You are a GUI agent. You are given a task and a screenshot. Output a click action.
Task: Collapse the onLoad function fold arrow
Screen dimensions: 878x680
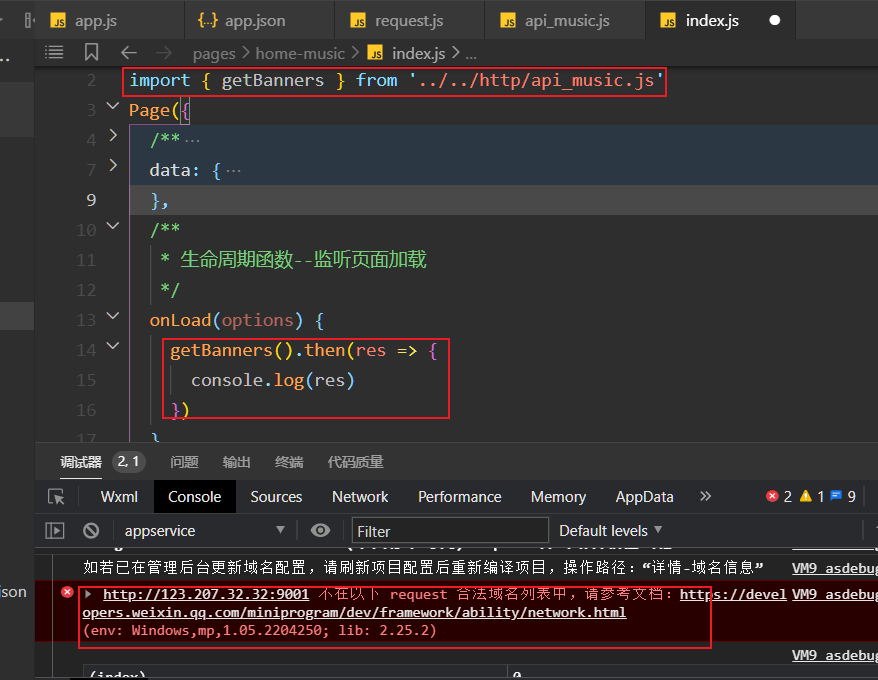point(113,319)
